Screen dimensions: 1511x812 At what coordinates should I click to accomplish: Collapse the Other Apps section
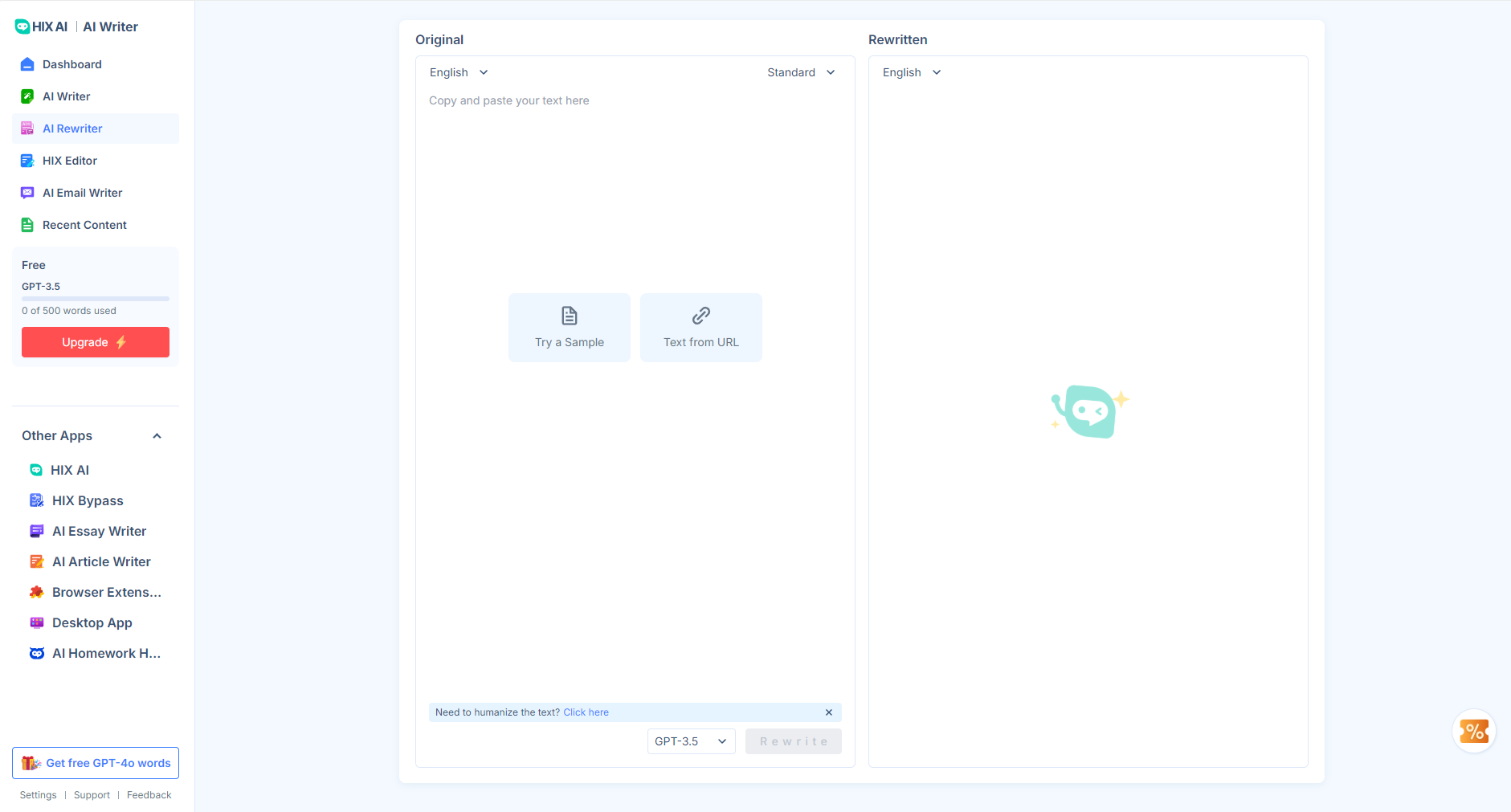pos(157,436)
